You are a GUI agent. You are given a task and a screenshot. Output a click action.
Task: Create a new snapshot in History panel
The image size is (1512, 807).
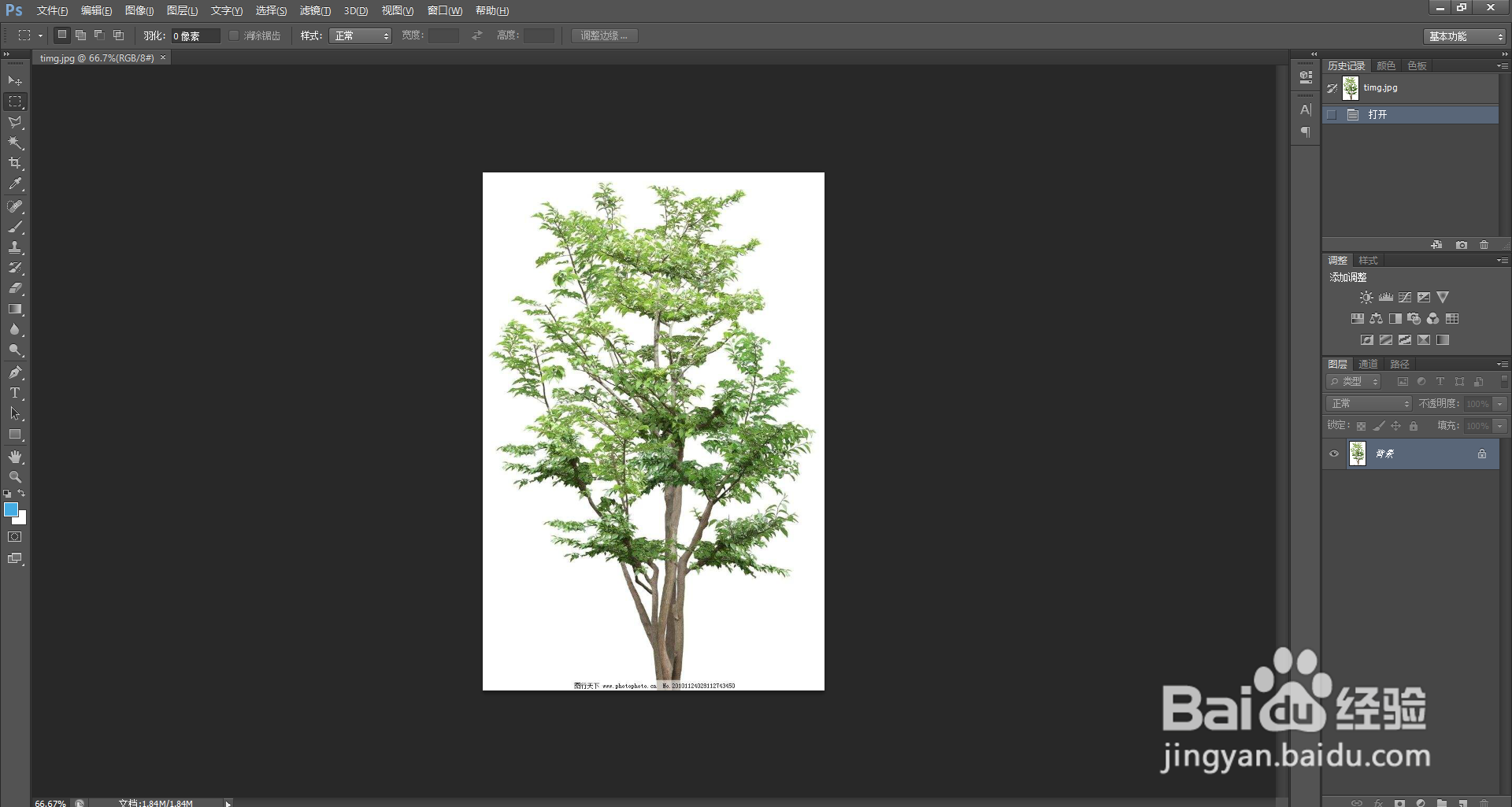coord(1462,245)
